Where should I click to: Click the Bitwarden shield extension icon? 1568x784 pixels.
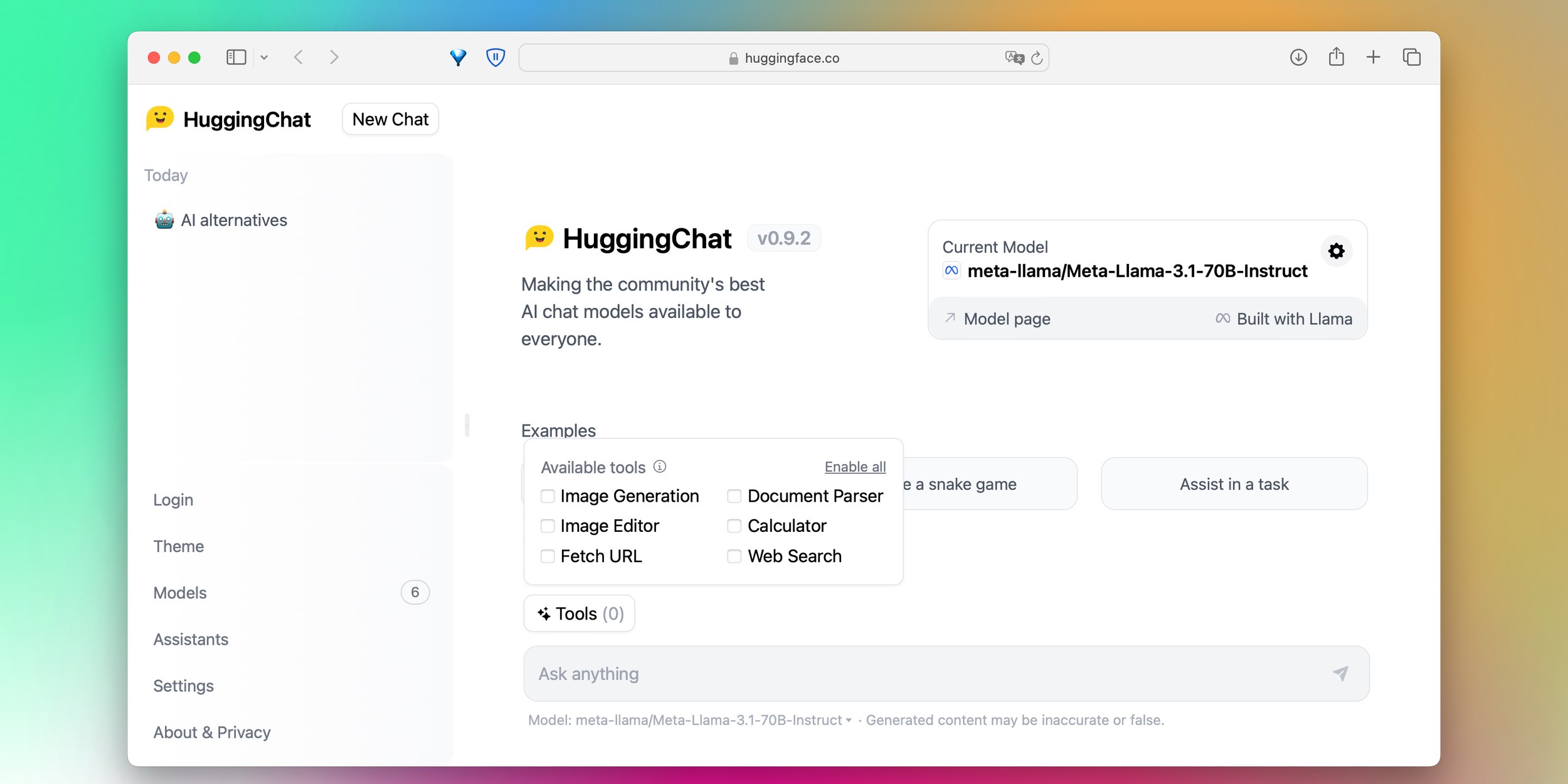(495, 57)
